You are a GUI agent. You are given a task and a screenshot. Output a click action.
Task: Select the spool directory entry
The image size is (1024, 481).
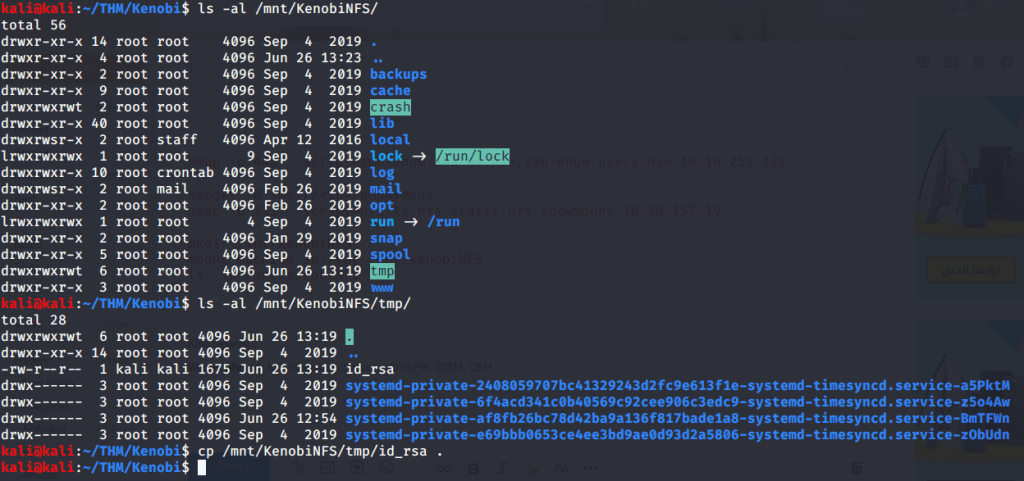click(x=390, y=254)
